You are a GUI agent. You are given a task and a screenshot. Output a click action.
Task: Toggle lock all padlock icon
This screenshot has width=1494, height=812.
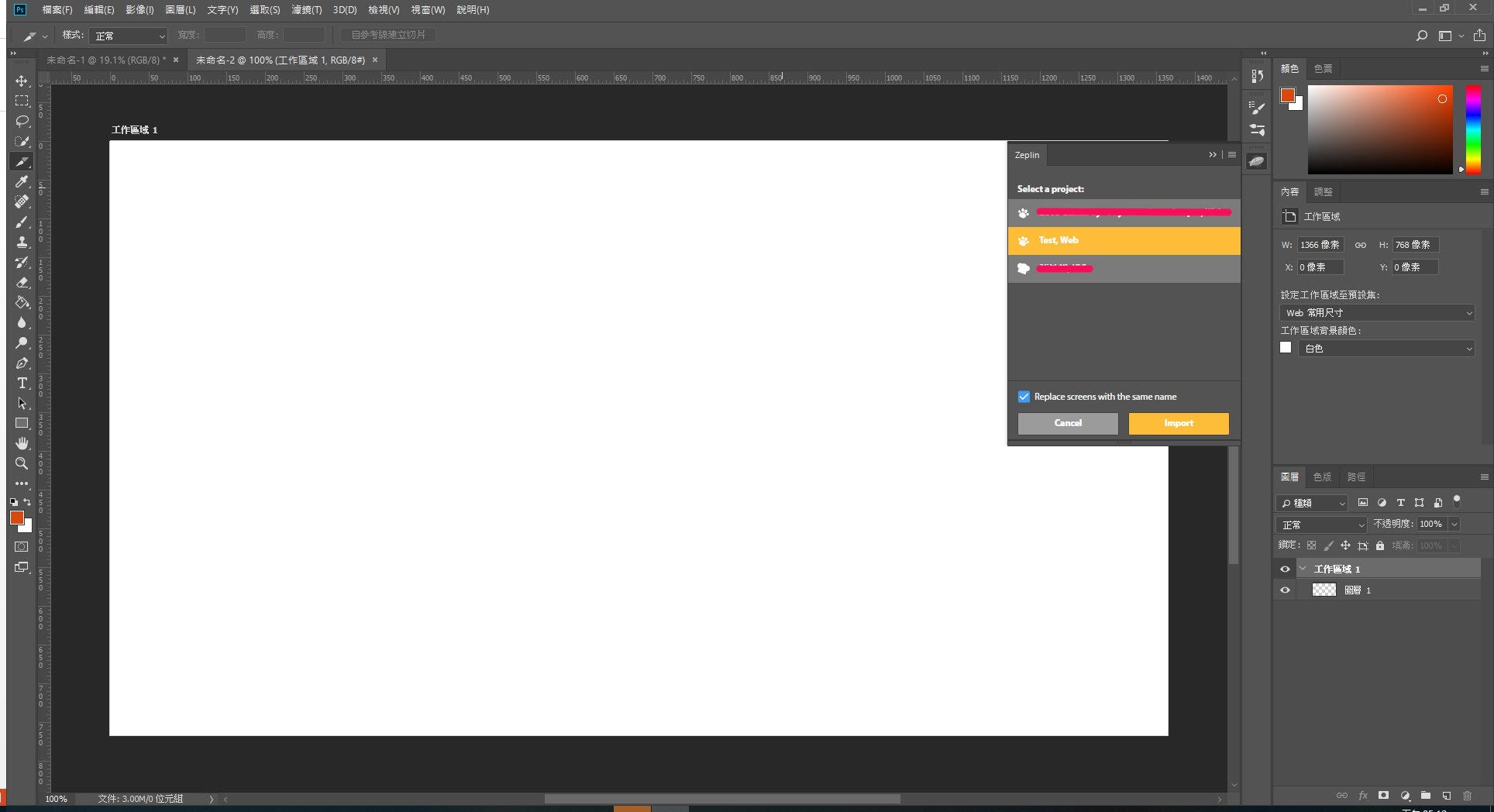point(1380,545)
